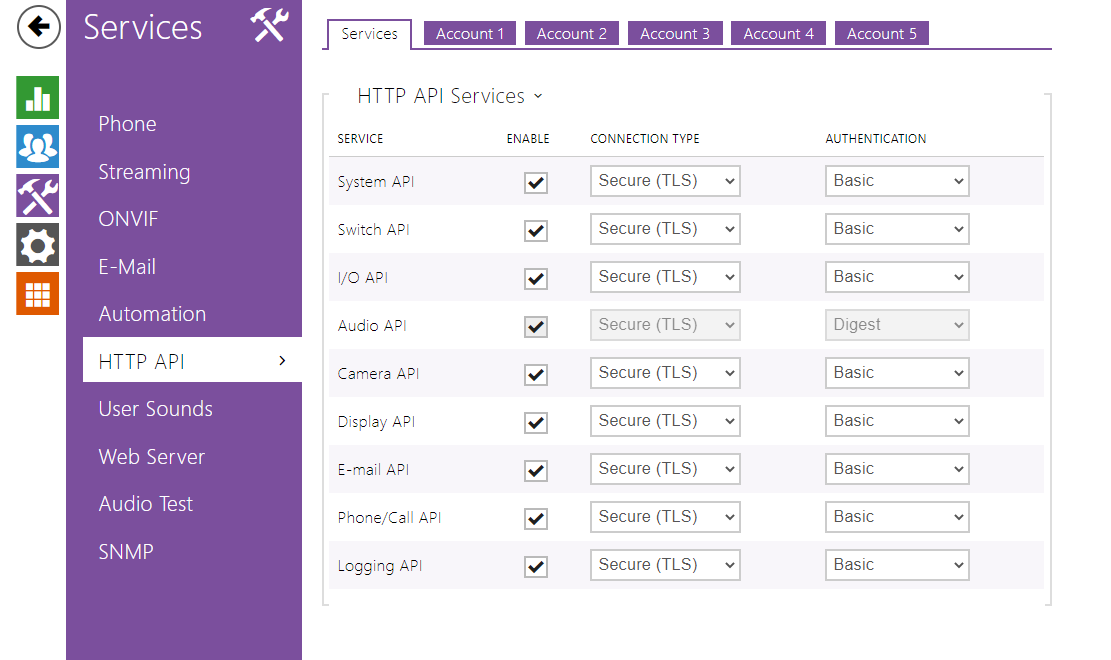Switch to the Account 1 tab

click(x=469, y=34)
